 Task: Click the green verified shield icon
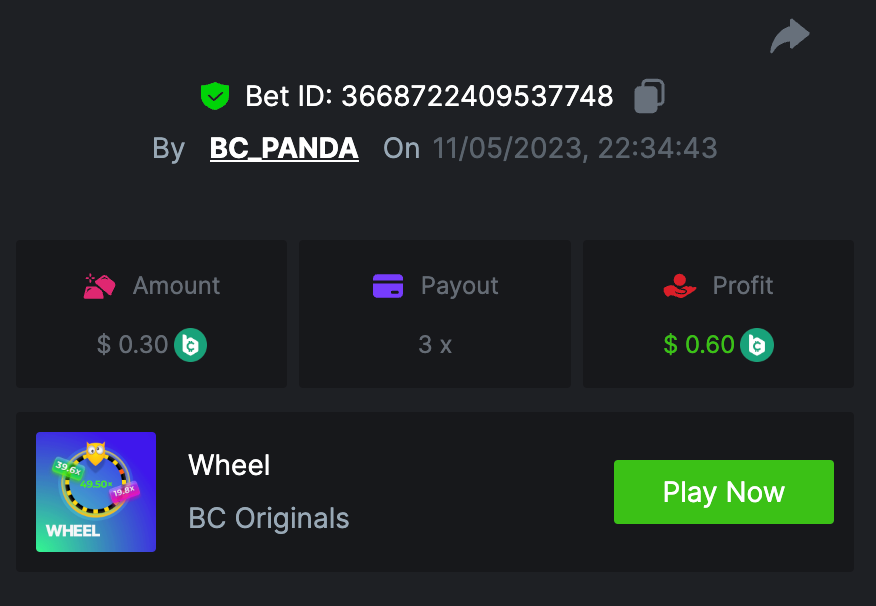pos(215,96)
